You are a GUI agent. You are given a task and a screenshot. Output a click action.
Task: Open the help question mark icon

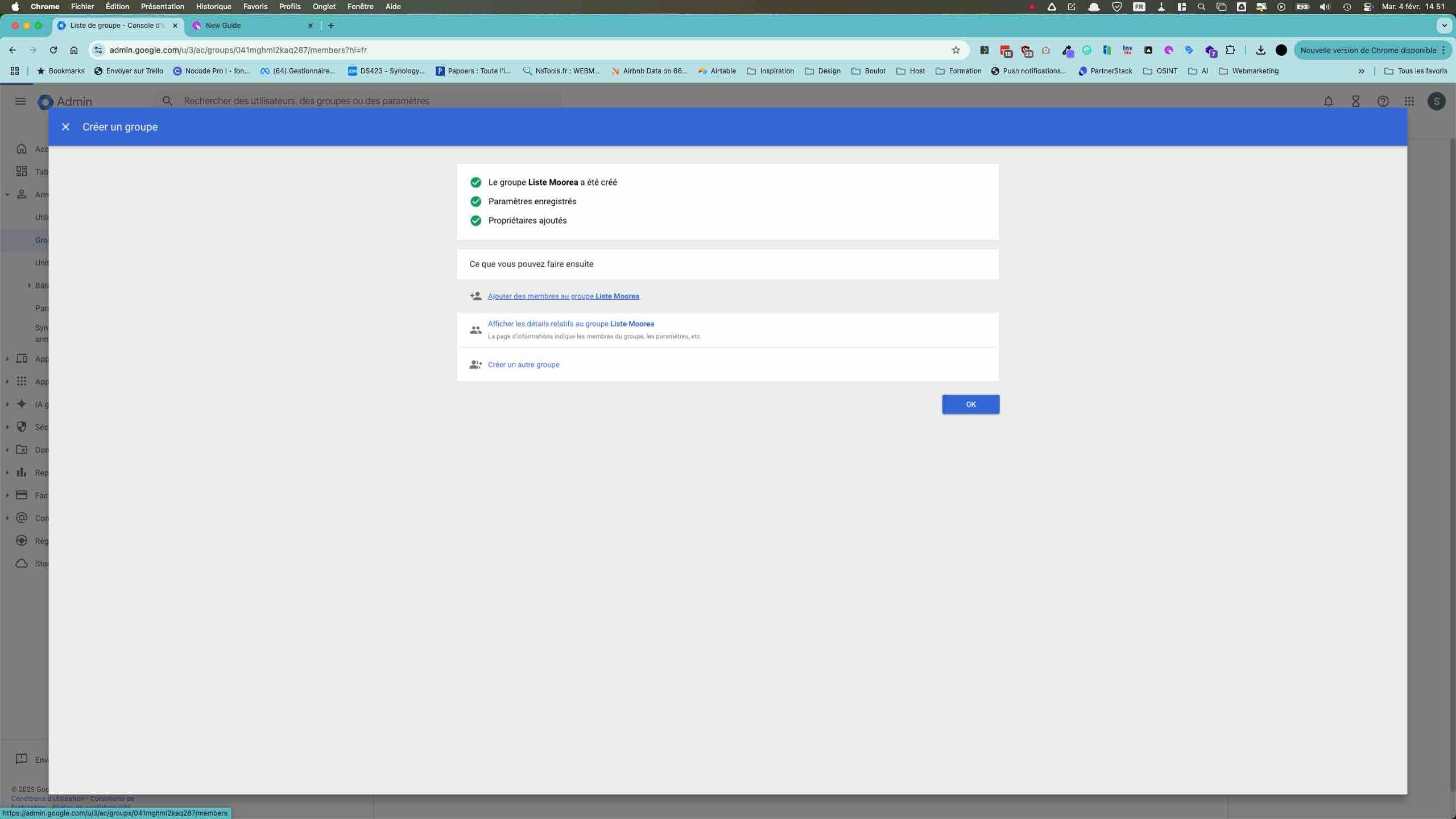[1383, 101]
